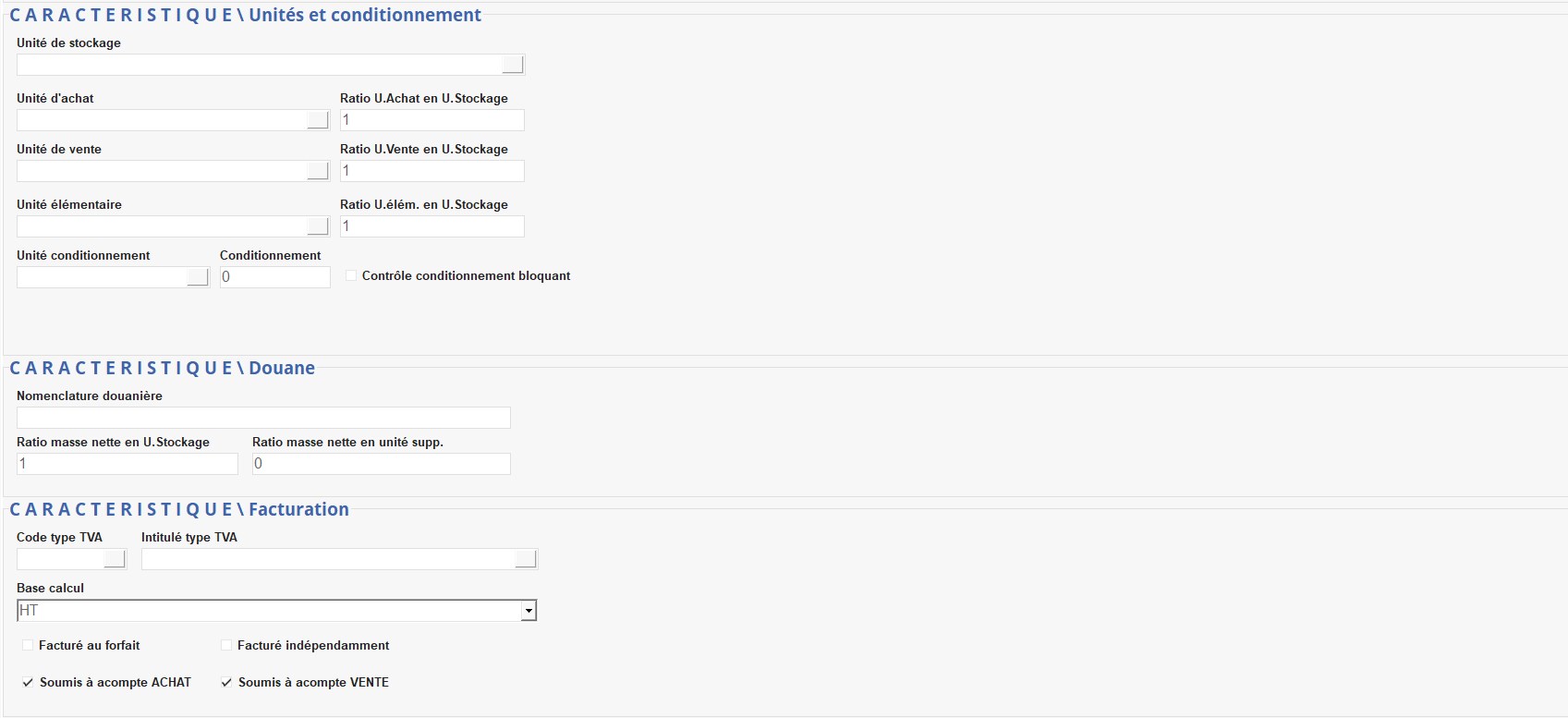Click the Ratio U.Vente en U.Stockage field

tap(432, 171)
